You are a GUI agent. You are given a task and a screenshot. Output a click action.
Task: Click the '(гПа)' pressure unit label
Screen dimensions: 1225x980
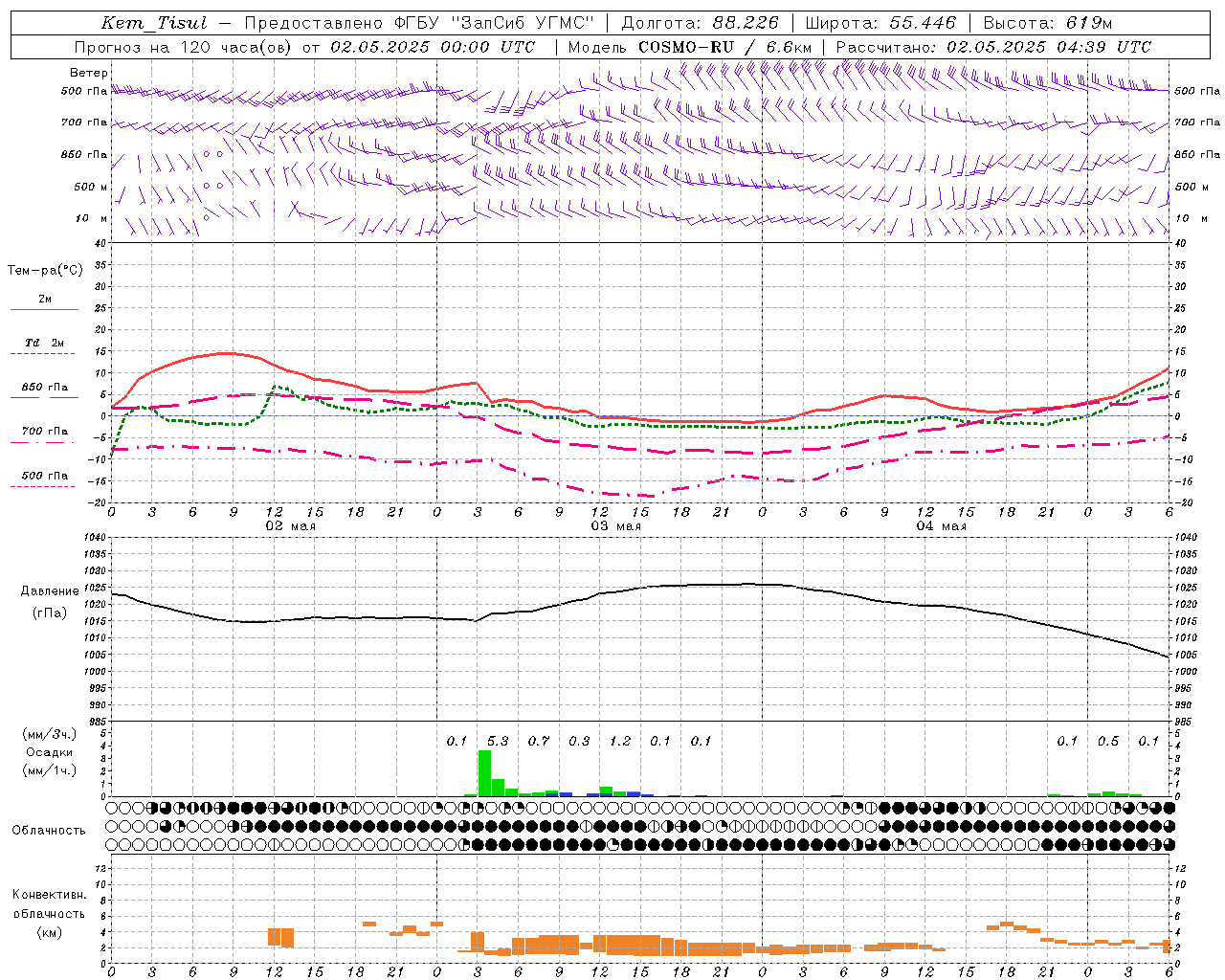(50, 613)
